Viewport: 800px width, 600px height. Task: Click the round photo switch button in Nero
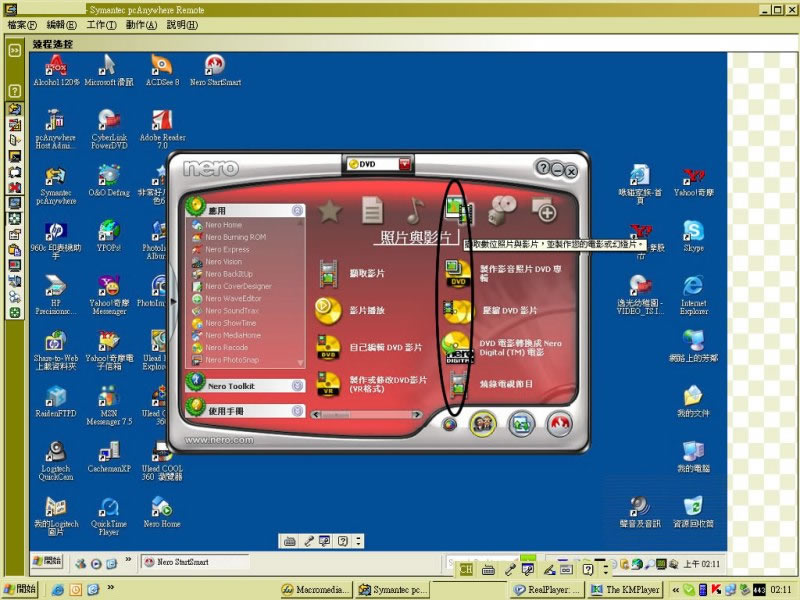click(521, 424)
